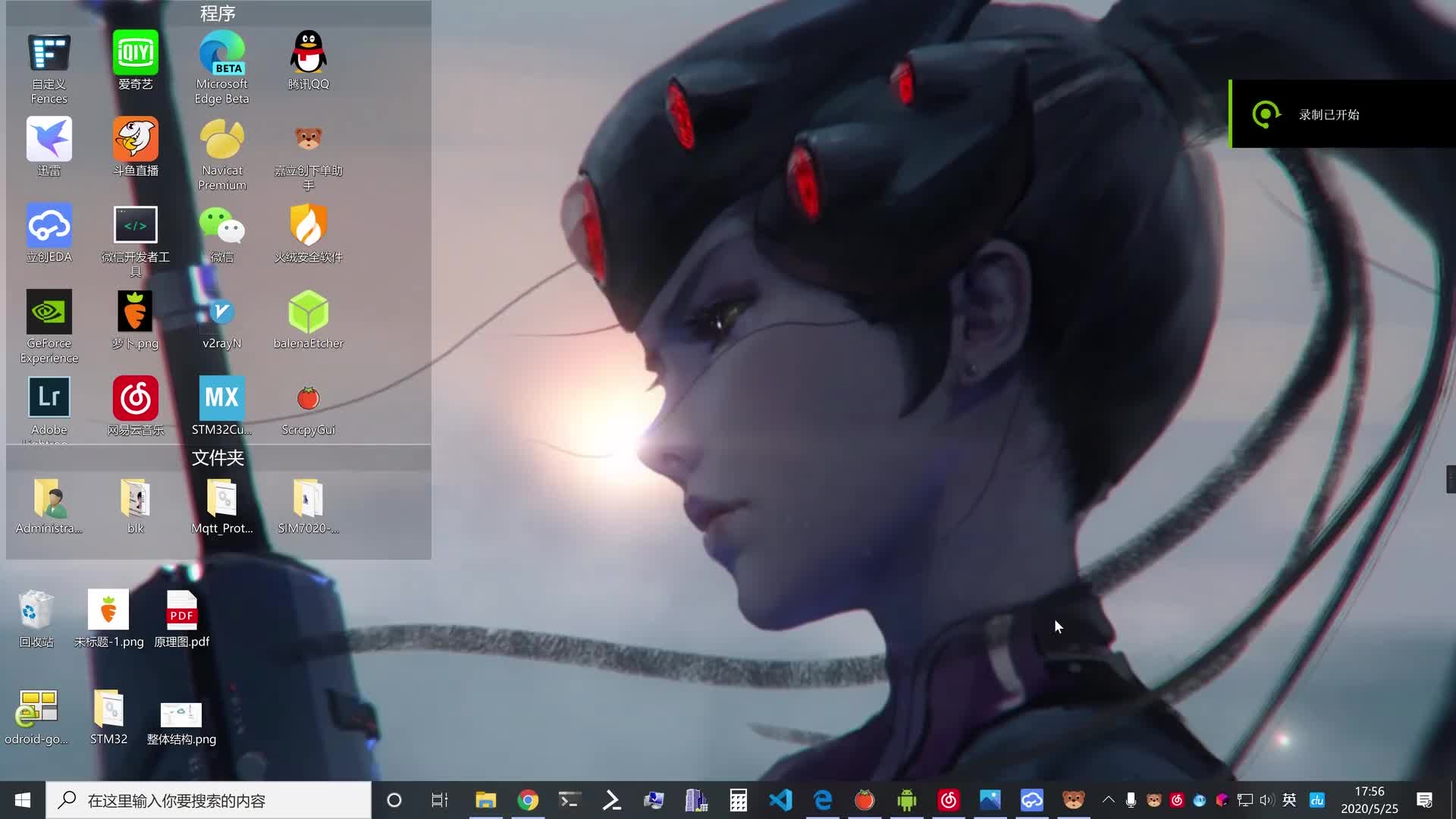Expand hidden system tray icons
The width and height of the screenshot is (1456, 819).
point(1108,800)
